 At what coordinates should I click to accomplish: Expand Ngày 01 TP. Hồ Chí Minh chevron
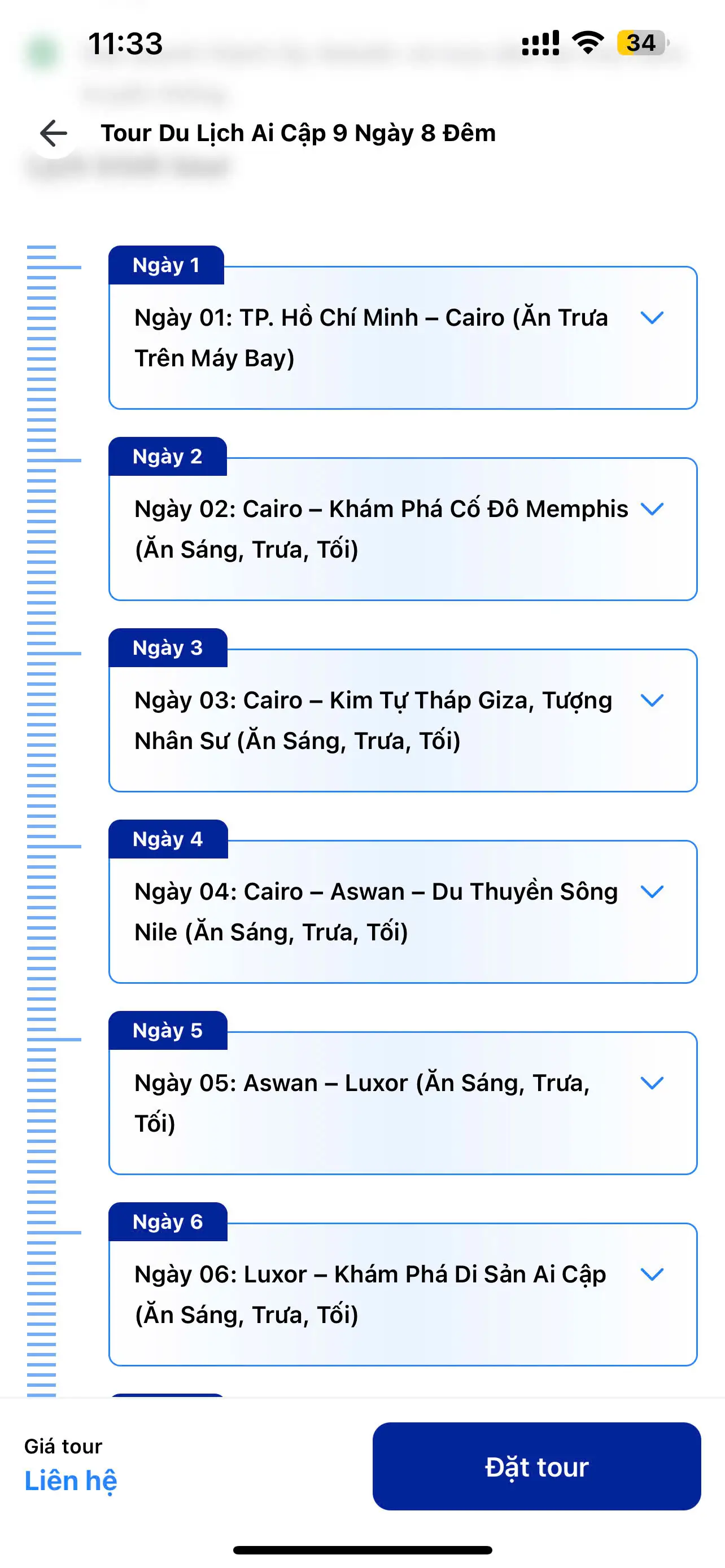tap(652, 318)
